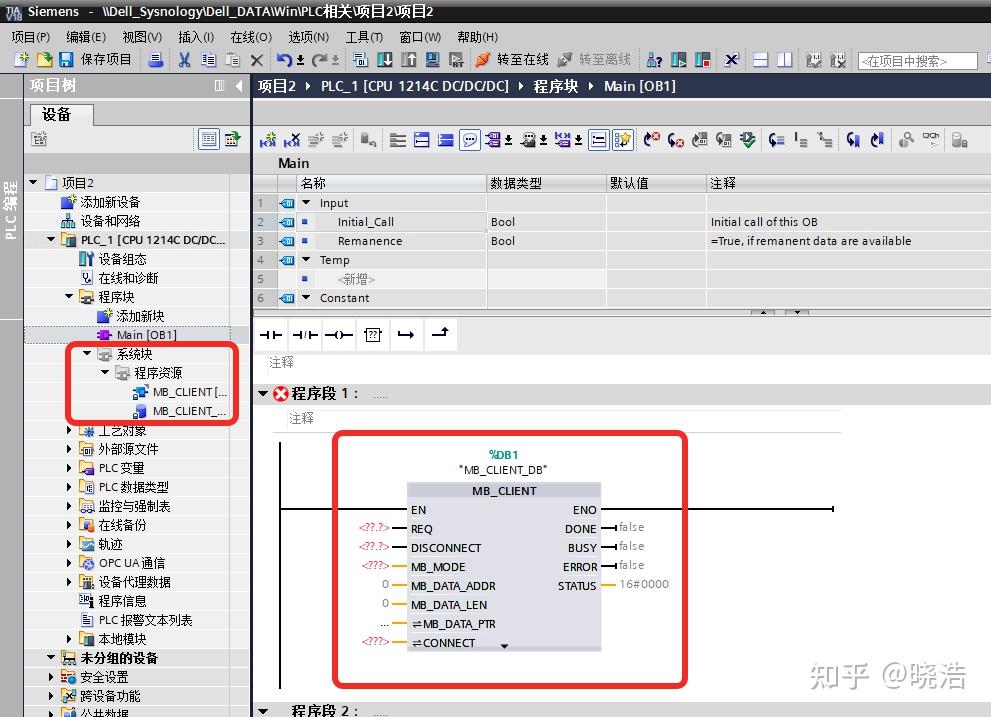Collapse the Input interface section

coord(307,203)
